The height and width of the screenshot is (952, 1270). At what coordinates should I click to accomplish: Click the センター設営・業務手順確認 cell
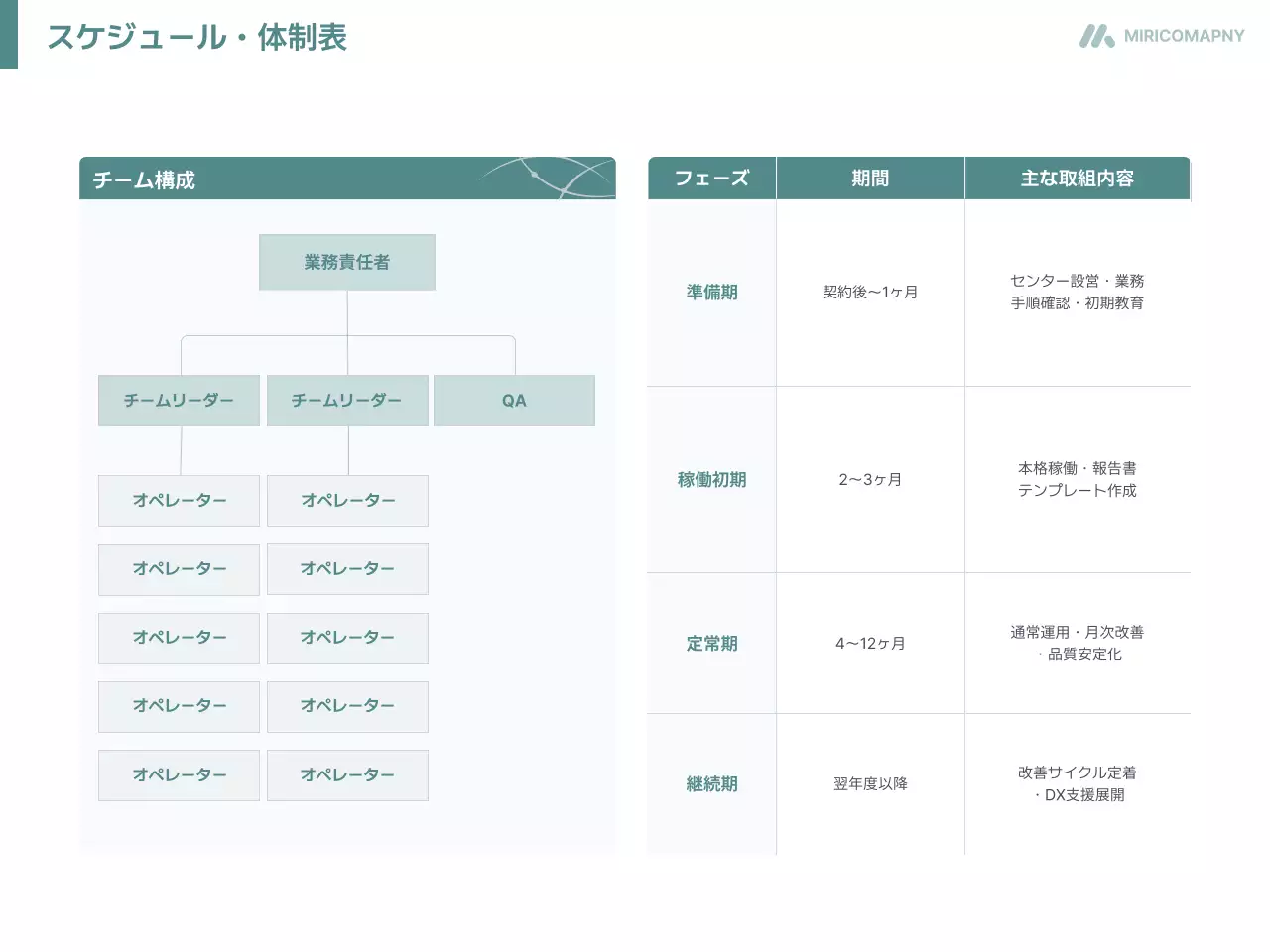(x=1079, y=292)
